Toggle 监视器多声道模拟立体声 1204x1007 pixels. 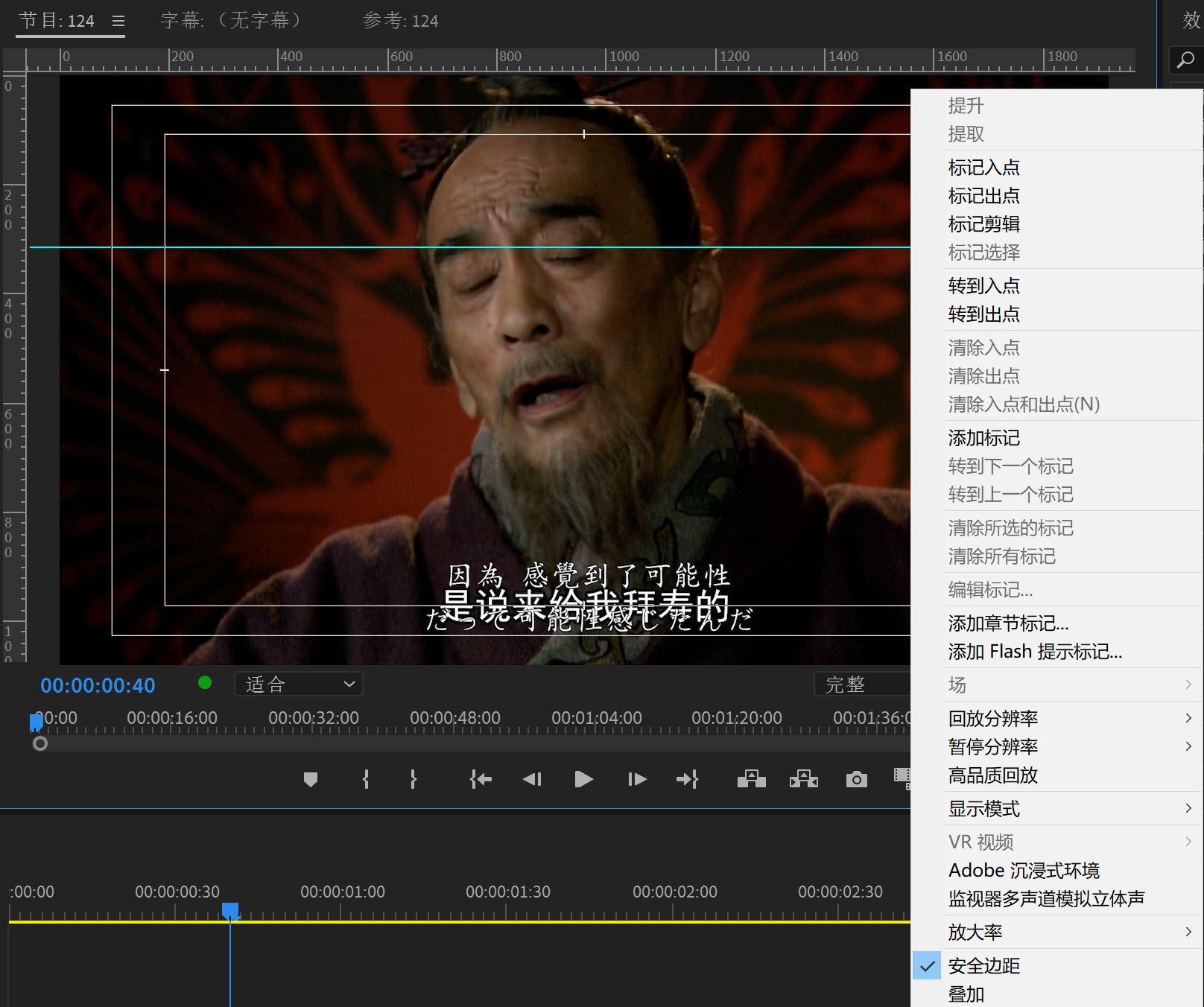click(x=1057, y=898)
